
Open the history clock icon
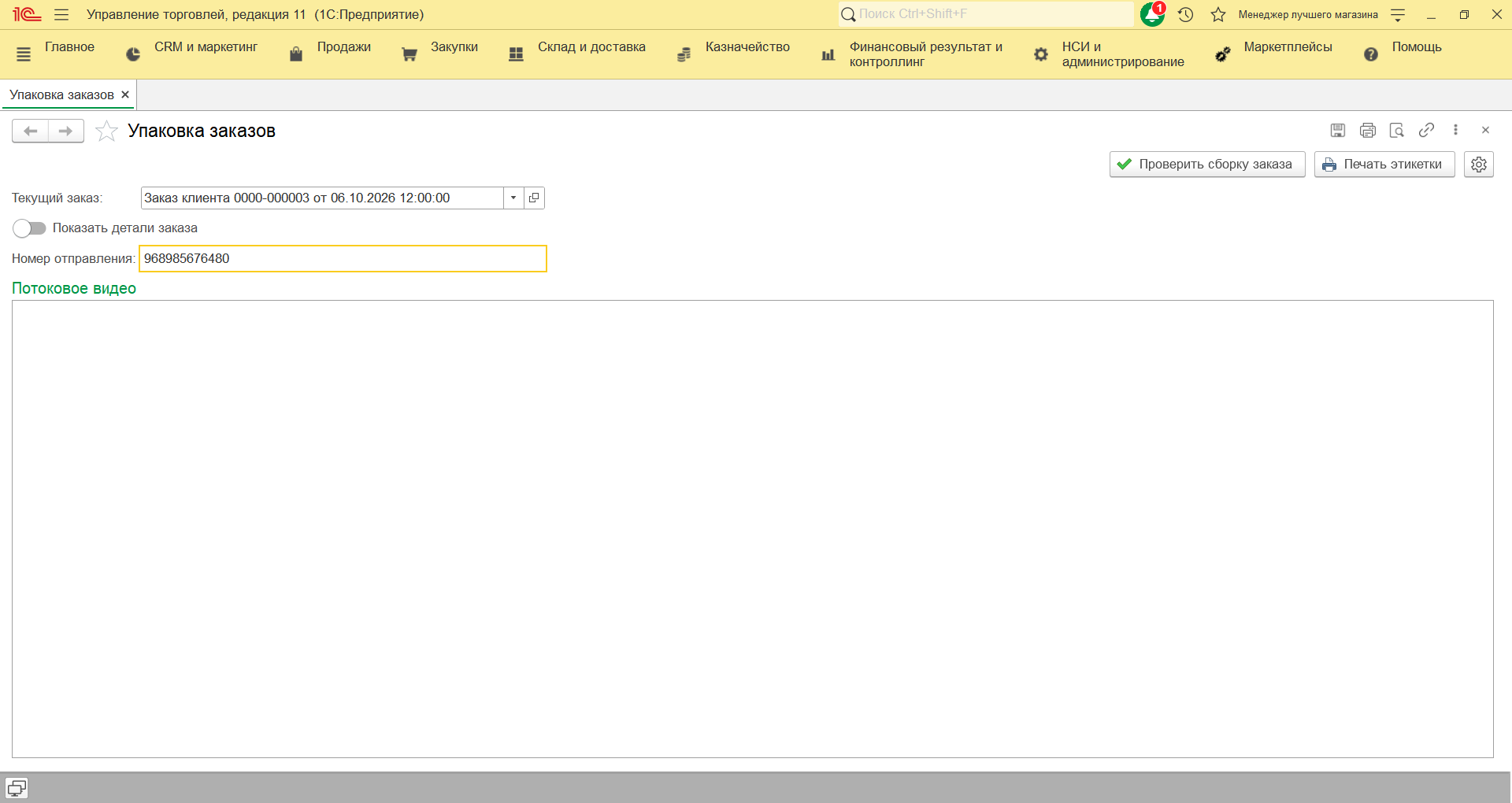pos(1186,14)
